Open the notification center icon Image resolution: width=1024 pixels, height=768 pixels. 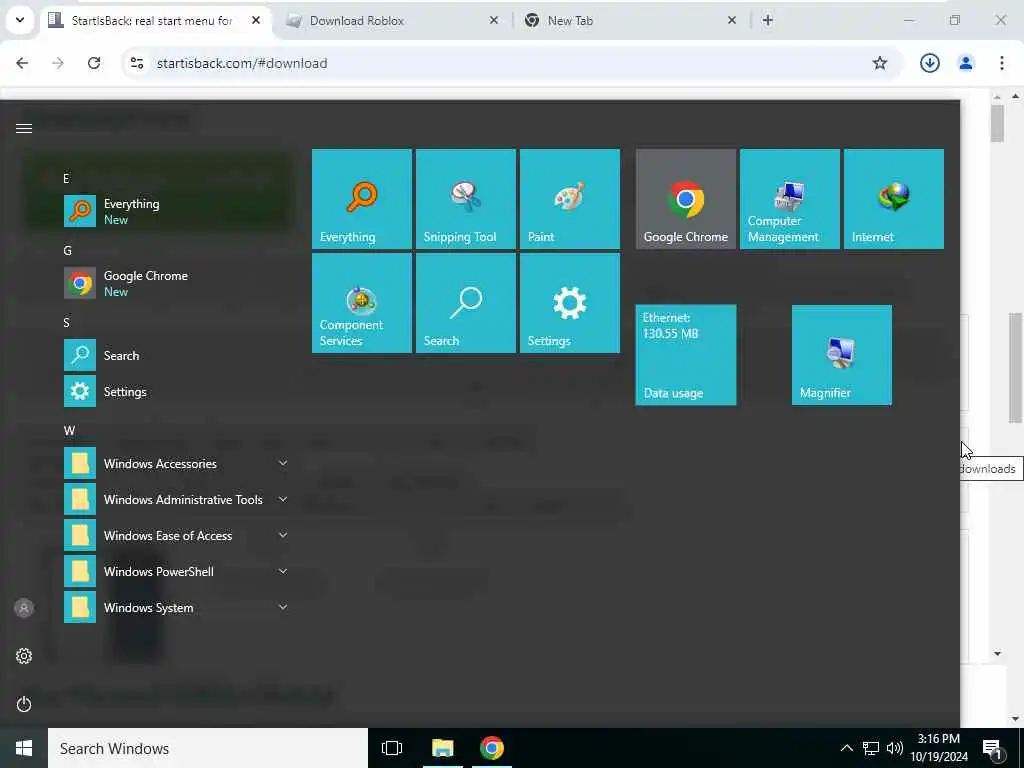coord(992,749)
